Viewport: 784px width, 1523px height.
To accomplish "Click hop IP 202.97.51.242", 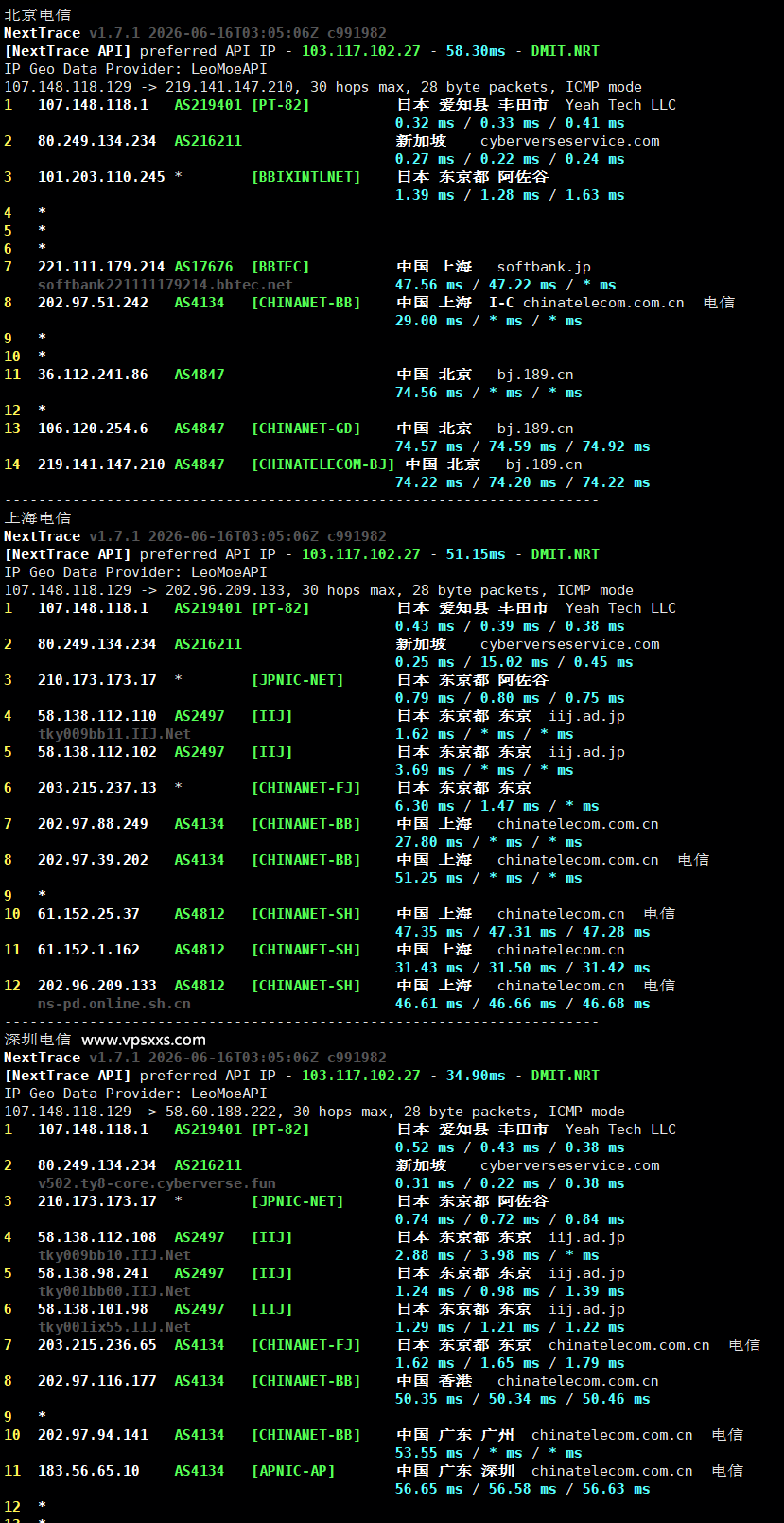I will 93,303.
